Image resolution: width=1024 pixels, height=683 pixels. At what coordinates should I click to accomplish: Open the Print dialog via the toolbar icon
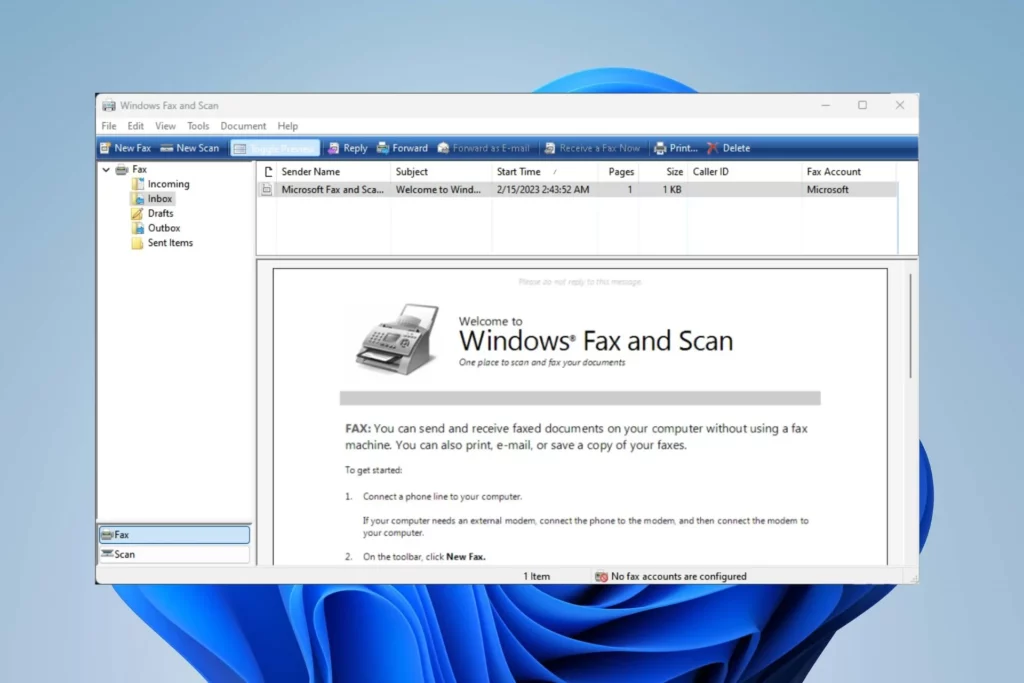675,147
